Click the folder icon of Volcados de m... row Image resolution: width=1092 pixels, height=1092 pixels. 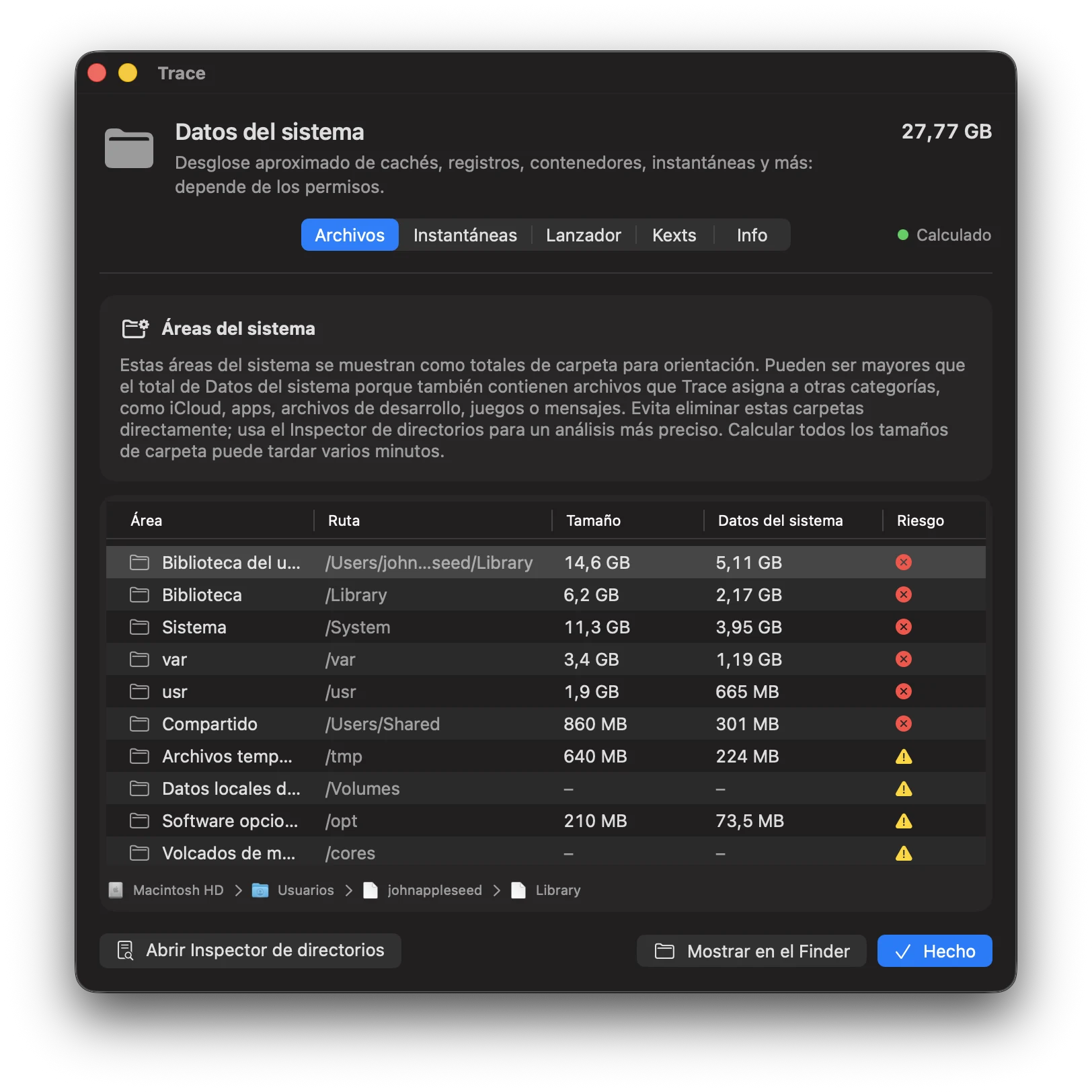coord(139,853)
